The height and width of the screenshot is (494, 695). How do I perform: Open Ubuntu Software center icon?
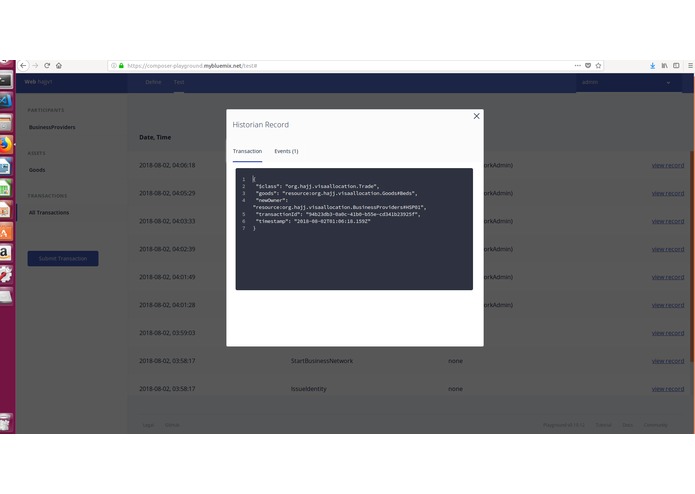tap(6, 232)
